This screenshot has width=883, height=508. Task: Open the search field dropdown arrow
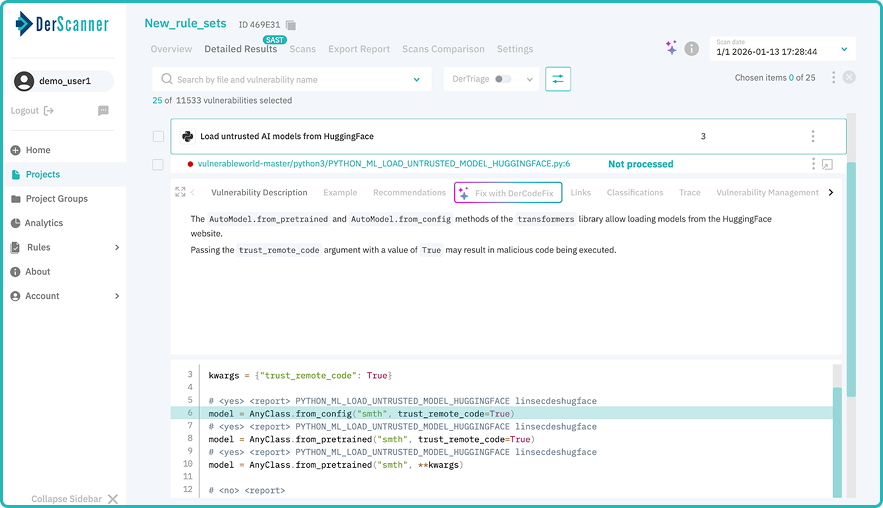417,79
